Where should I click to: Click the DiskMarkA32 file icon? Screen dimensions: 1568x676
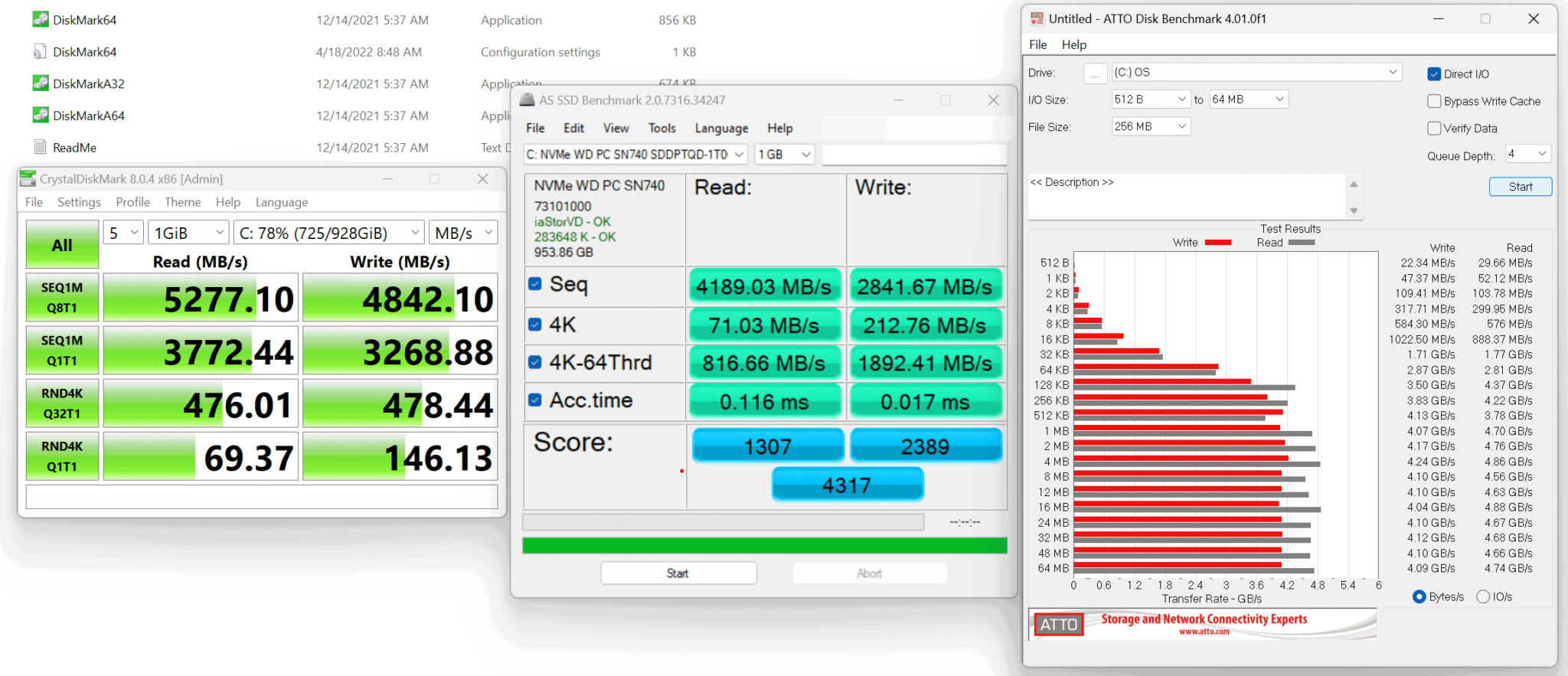[x=41, y=83]
